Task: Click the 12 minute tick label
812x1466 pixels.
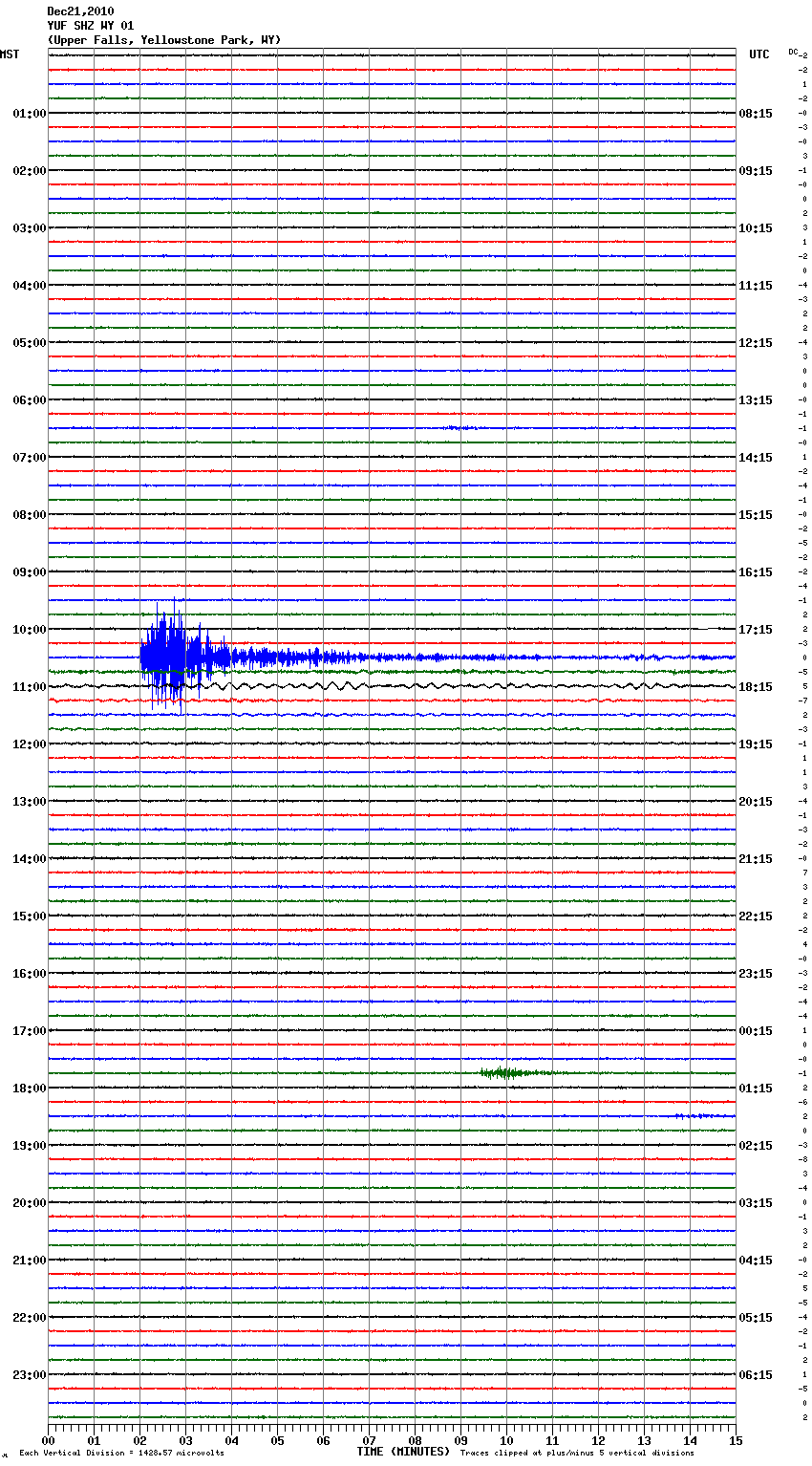Action: point(598,1440)
